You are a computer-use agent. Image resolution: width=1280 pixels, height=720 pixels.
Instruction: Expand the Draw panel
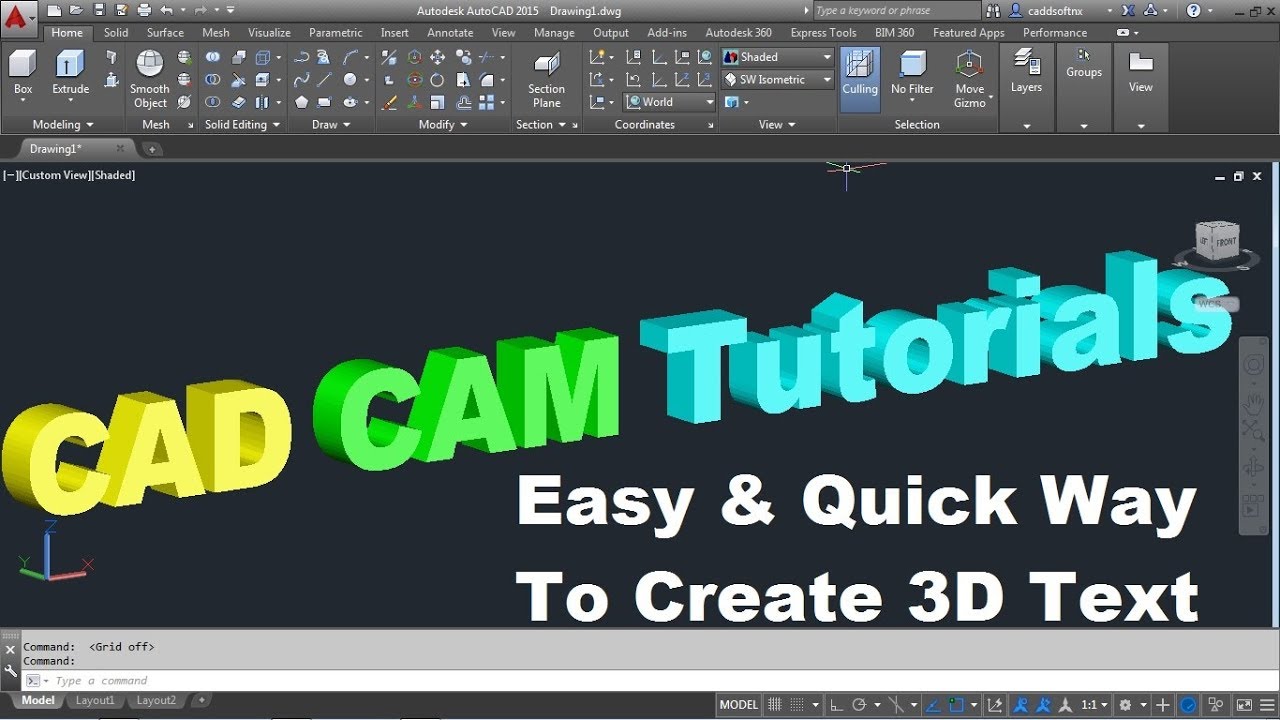point(331,125)
